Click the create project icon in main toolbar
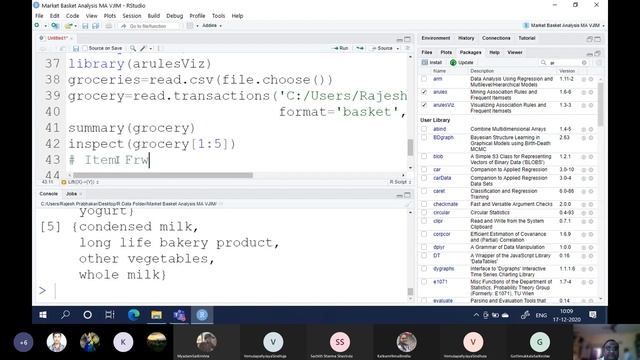 point(55,26)
